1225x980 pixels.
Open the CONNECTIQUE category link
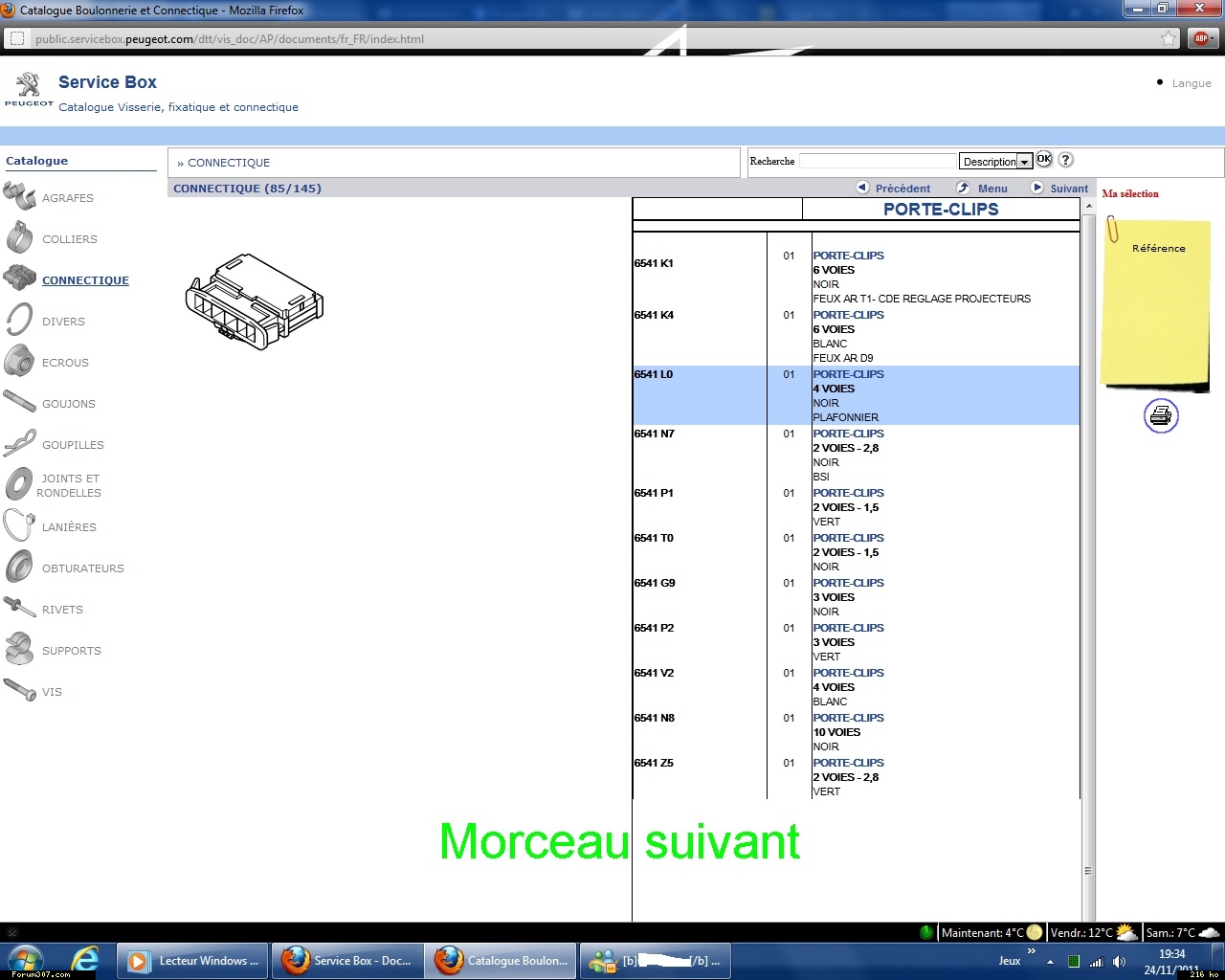85,280
